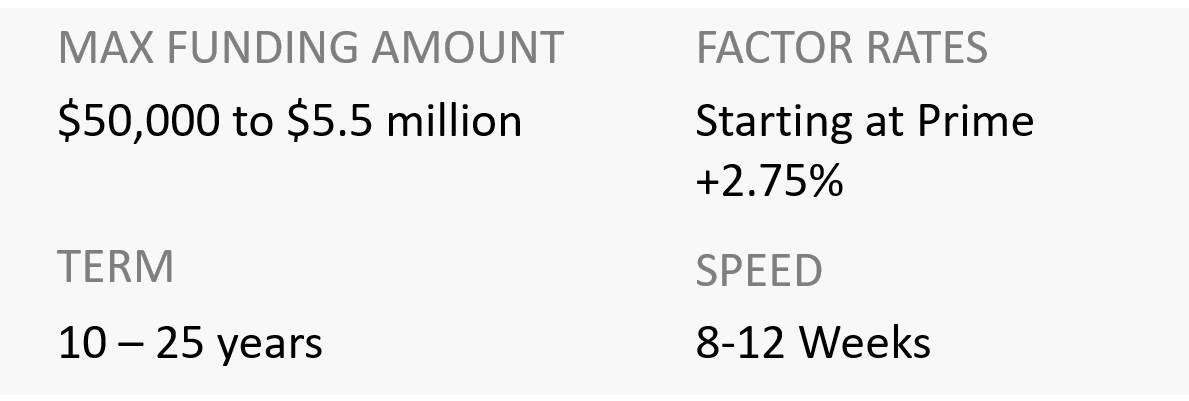
Task: Click the word "Weeks" under SPEED
Action: [866, 343]
